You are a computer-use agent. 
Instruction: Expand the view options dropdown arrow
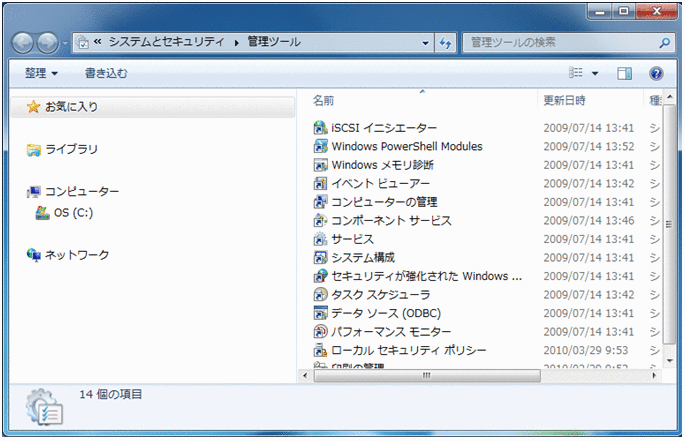pos(595,74)
